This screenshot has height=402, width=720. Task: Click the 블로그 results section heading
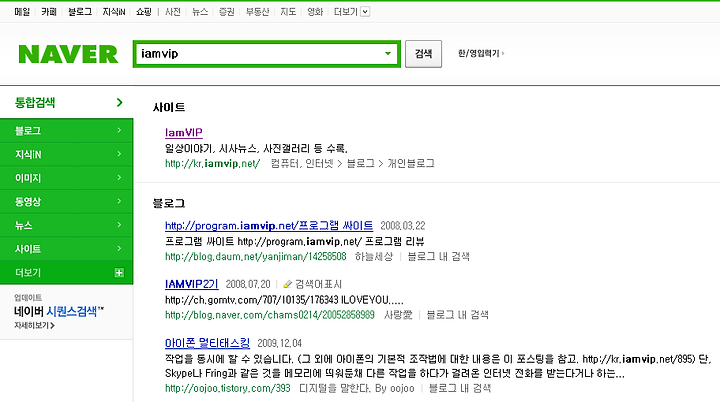[169, 203]
